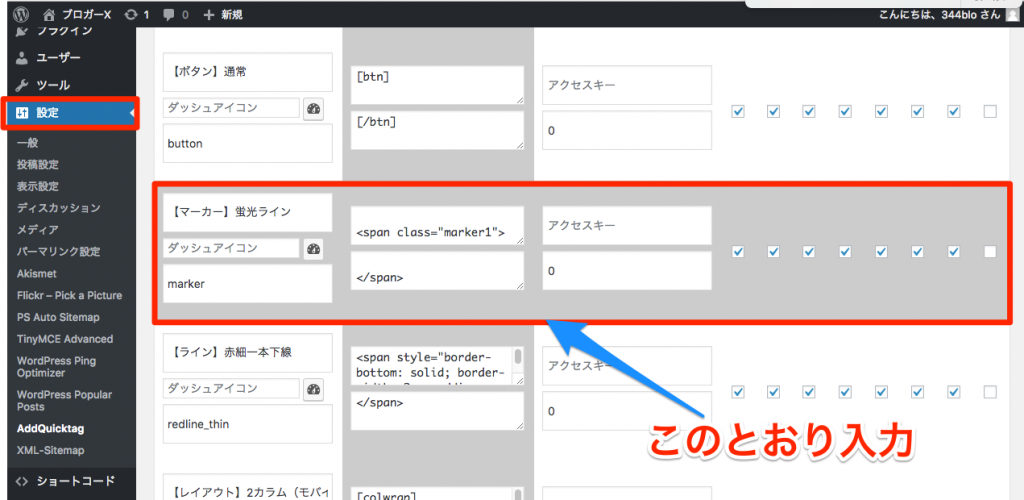Image resolution: width=1024 pixels, height=500 pixels.
Task: Click dashicon picker for redline_thin row
Action: tap(314, 390)
